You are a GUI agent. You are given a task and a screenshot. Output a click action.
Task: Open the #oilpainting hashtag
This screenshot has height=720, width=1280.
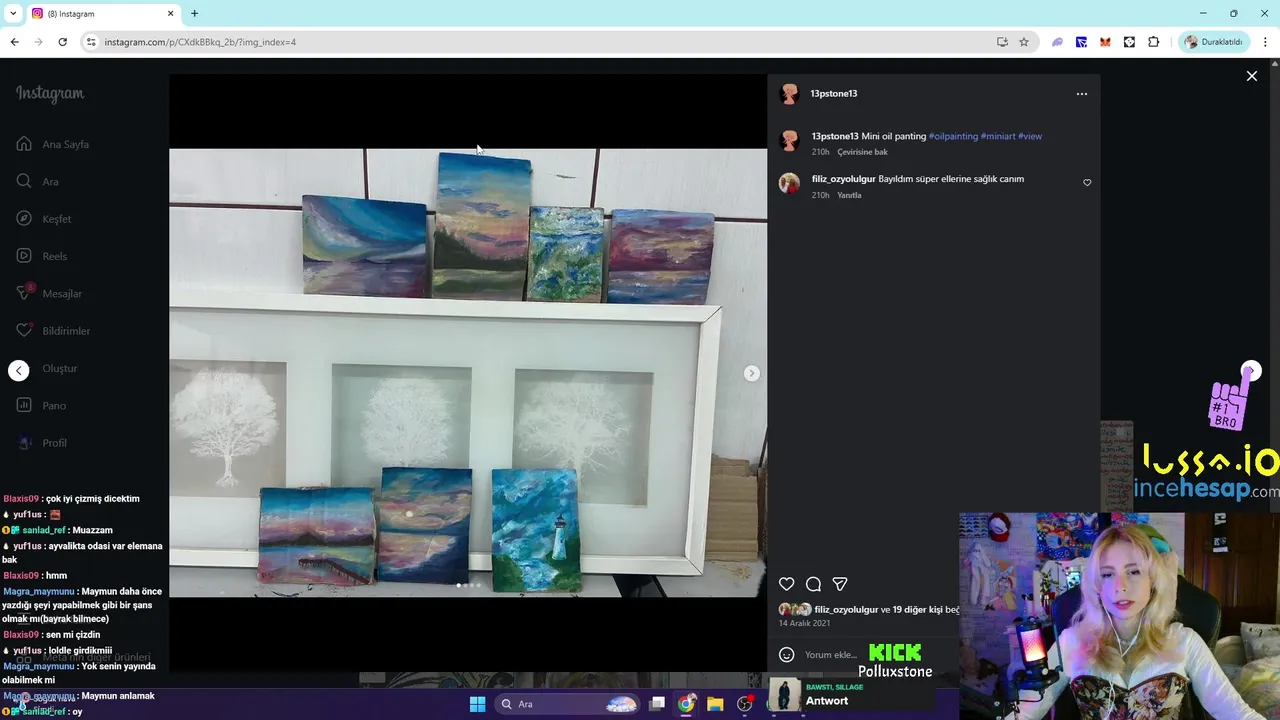click(953, 136)
